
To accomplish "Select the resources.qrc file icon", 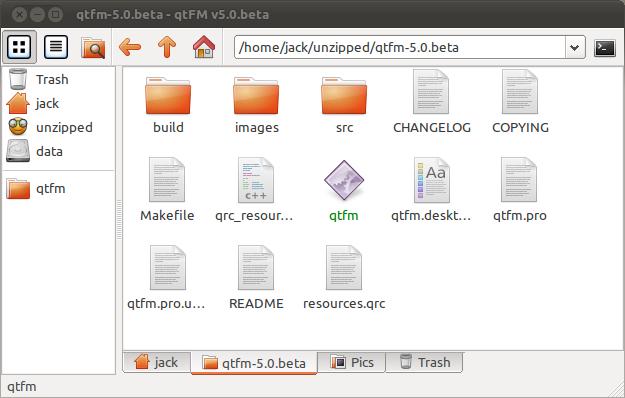I will [x=344, y=268].
